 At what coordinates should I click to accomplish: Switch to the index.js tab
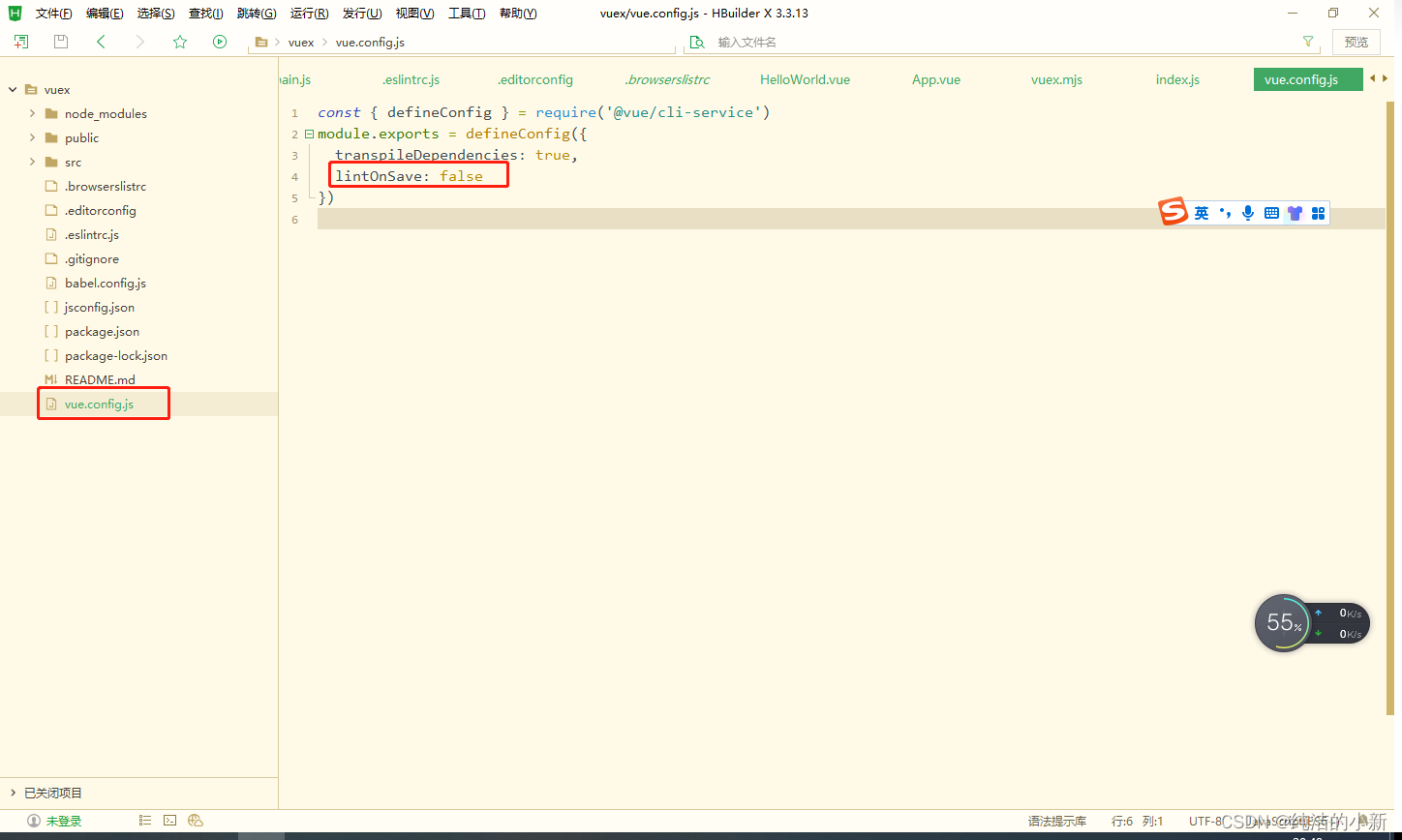click(x=1177, y=79)
